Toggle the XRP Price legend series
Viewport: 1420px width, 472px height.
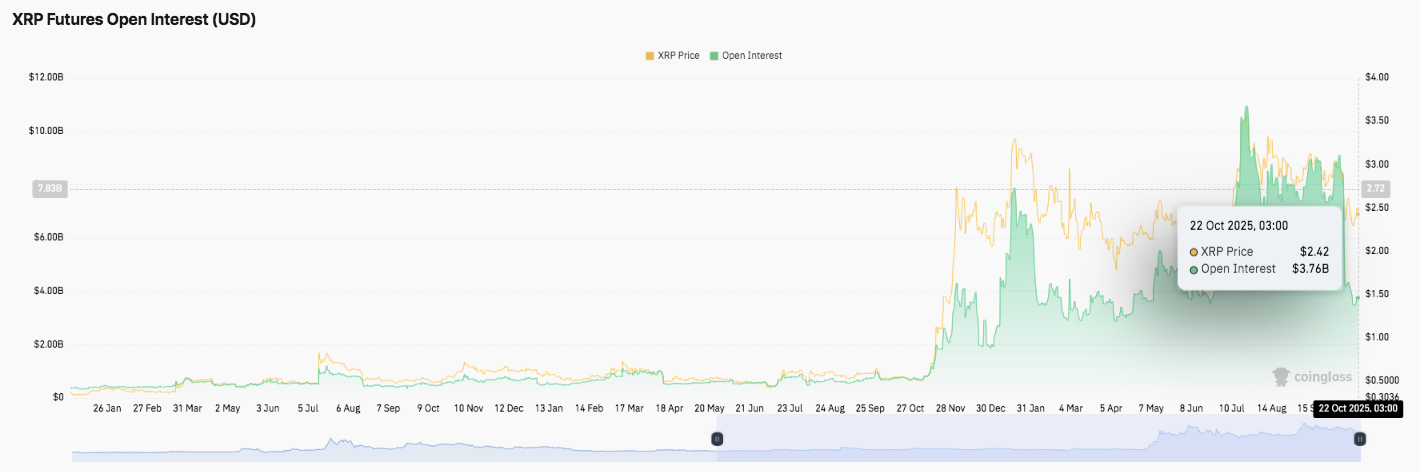678,56
